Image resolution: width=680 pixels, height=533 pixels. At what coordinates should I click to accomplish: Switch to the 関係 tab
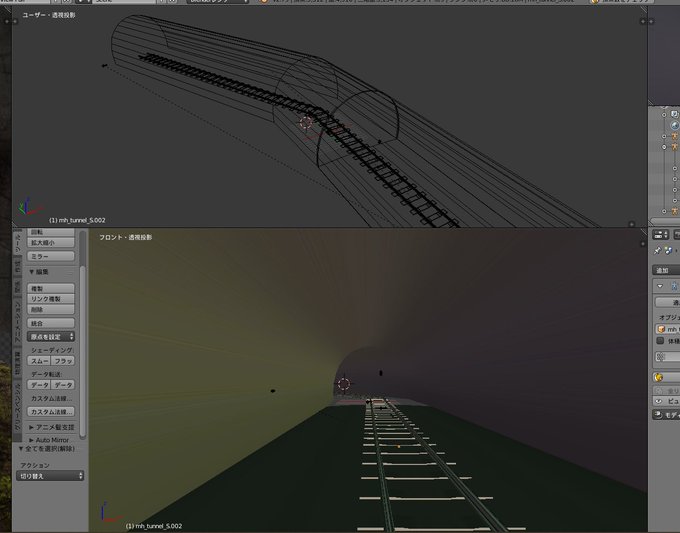point(17,286)
